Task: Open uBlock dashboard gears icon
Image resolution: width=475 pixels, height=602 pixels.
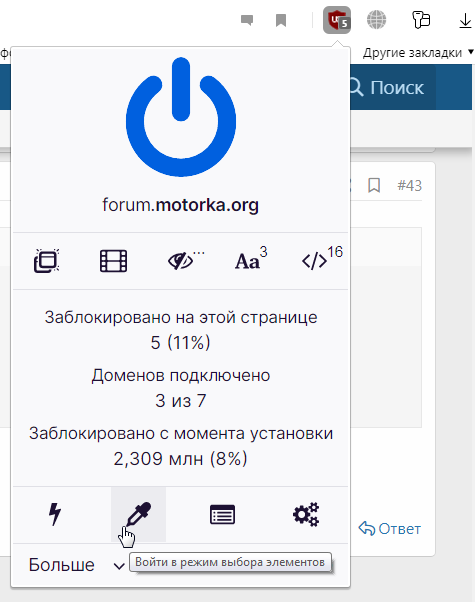Action: coord(306,514)
